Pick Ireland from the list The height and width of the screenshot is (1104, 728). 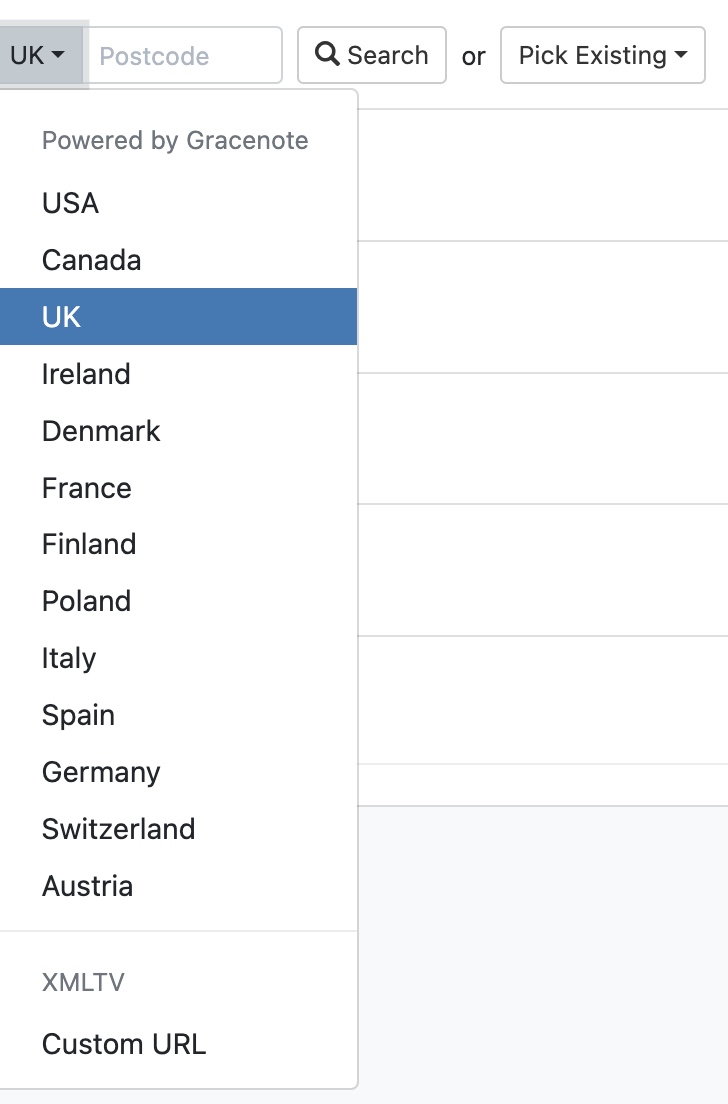tap(86, 374)
